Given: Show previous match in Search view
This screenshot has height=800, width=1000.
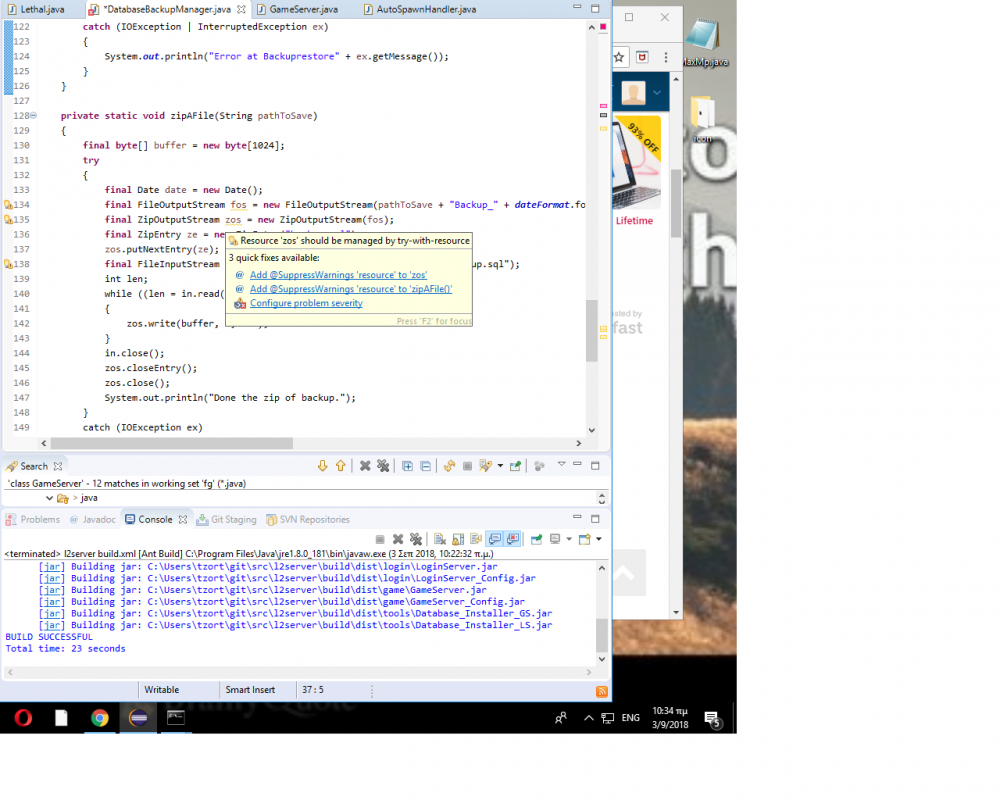Looking at the screenshot, I should tap(340, 466).
